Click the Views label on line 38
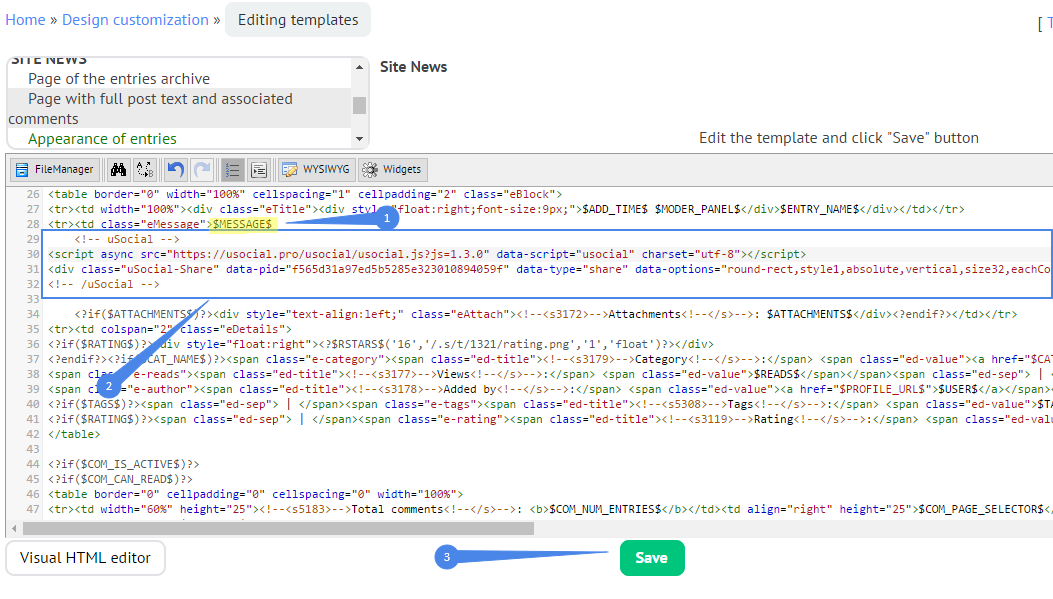Image resolution: width=1053 pixels, height=599 pixels. (453, 374)
